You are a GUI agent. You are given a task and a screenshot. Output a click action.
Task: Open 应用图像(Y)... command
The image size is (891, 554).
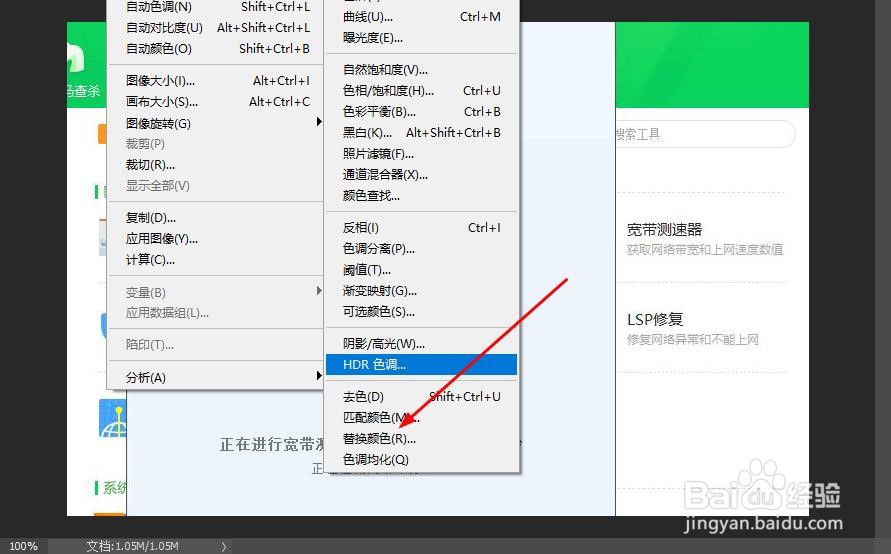coord(215,239)
